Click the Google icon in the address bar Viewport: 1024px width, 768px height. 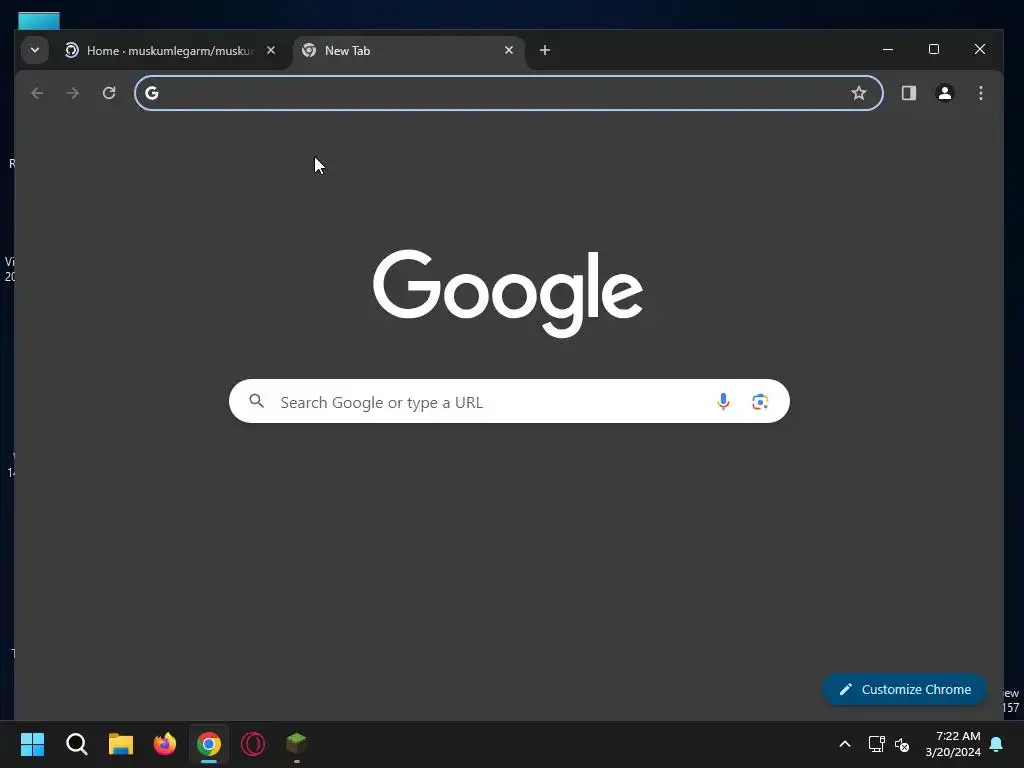(152, 93)
